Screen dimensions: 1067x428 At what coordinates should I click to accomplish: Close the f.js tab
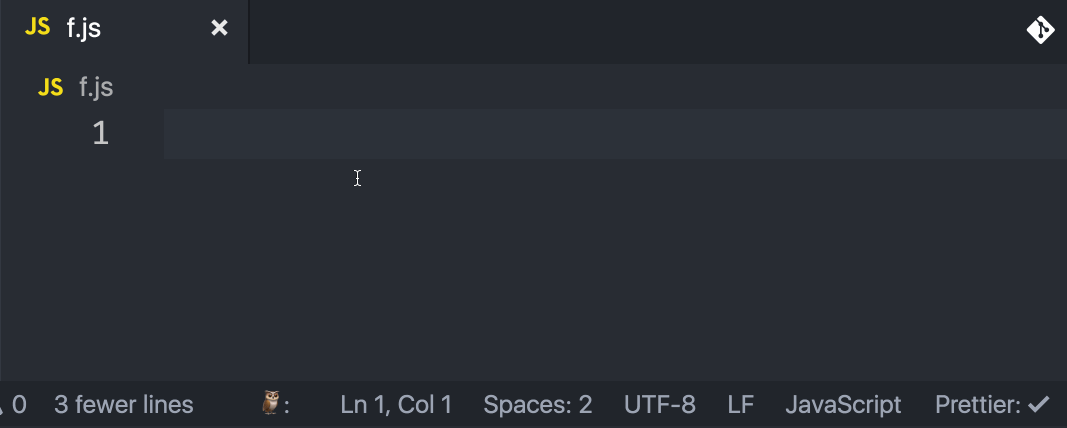pos(219,28)
